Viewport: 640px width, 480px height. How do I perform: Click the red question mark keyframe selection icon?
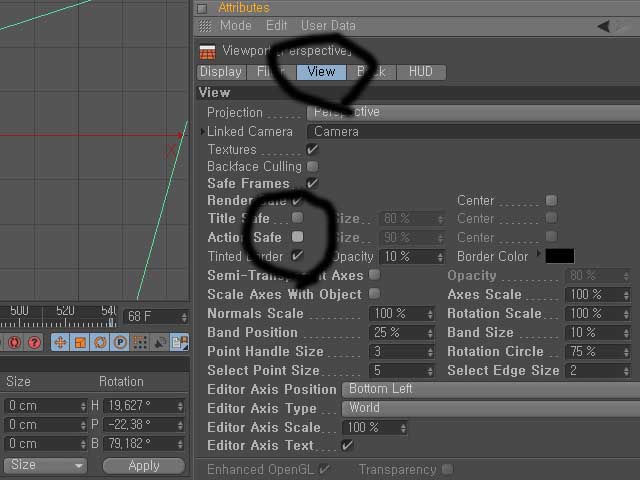pyautogui.click(x=34, y=342)
